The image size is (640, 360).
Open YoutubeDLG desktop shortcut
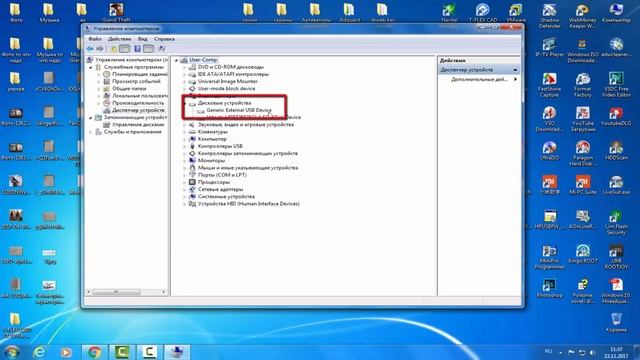coord(616,116)
